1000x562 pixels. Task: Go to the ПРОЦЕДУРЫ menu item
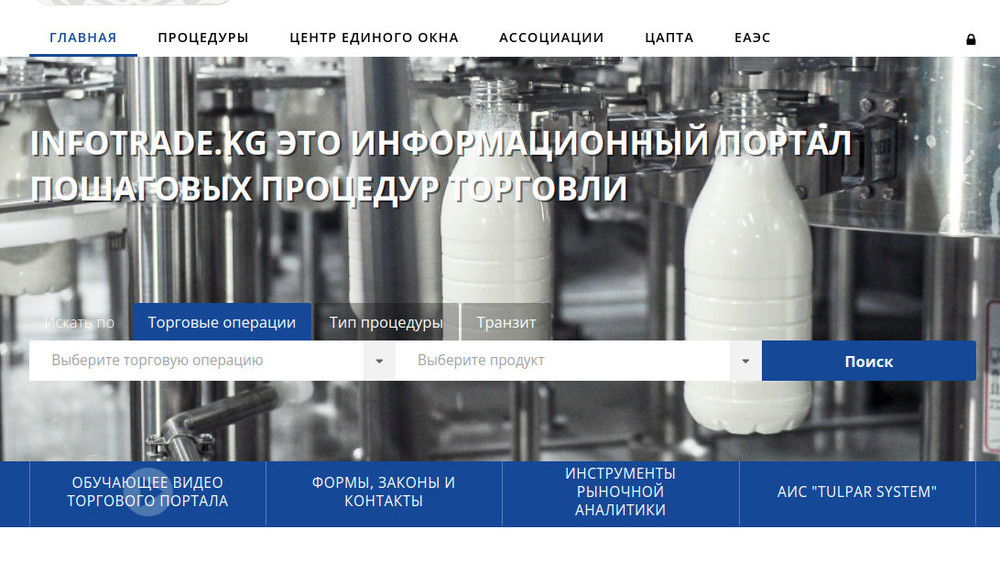click(203, 38)
